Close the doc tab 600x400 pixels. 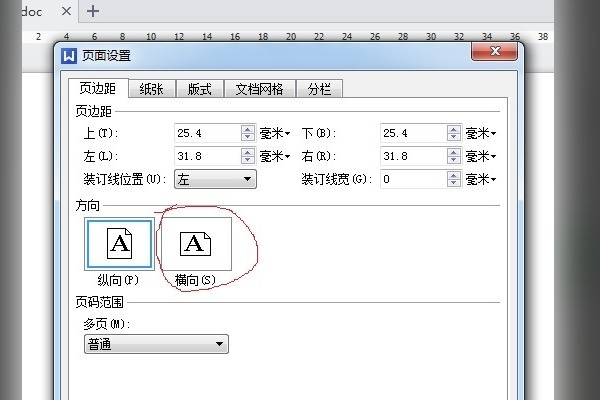(66, 11)
